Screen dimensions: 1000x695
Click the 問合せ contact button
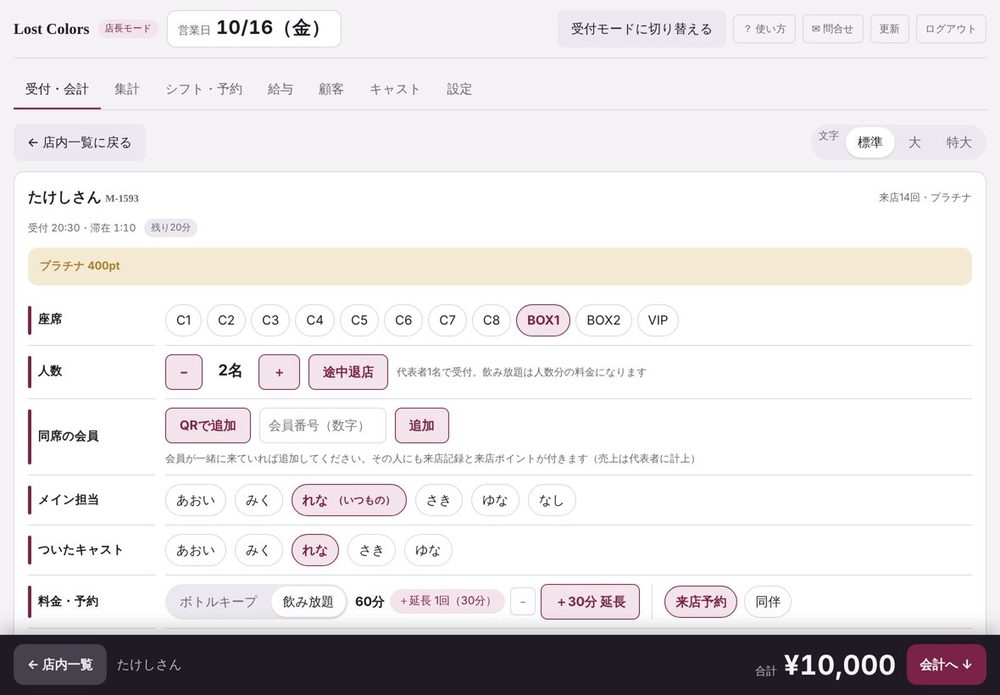click(832, 29)
